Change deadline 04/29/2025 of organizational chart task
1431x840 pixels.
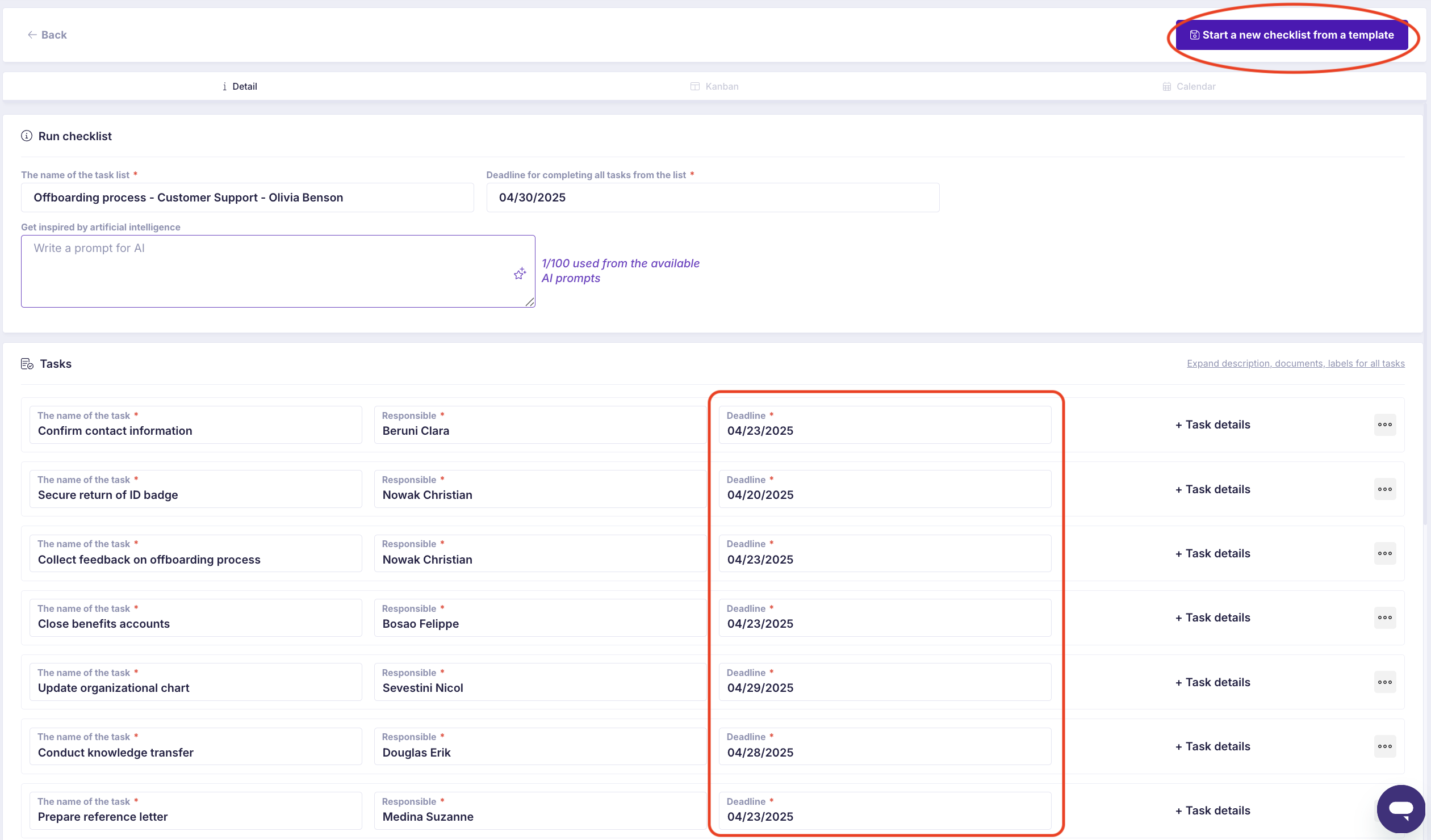point(885,682)
